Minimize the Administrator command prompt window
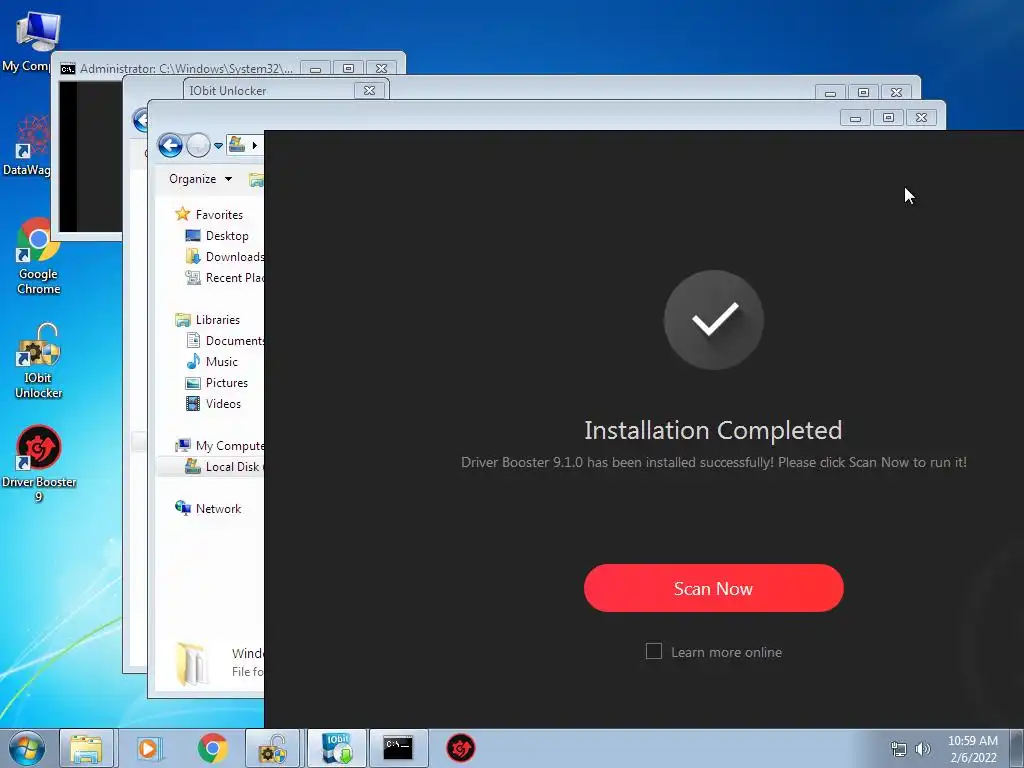This screenshot has width=1024, height=768. pos(315,69)
